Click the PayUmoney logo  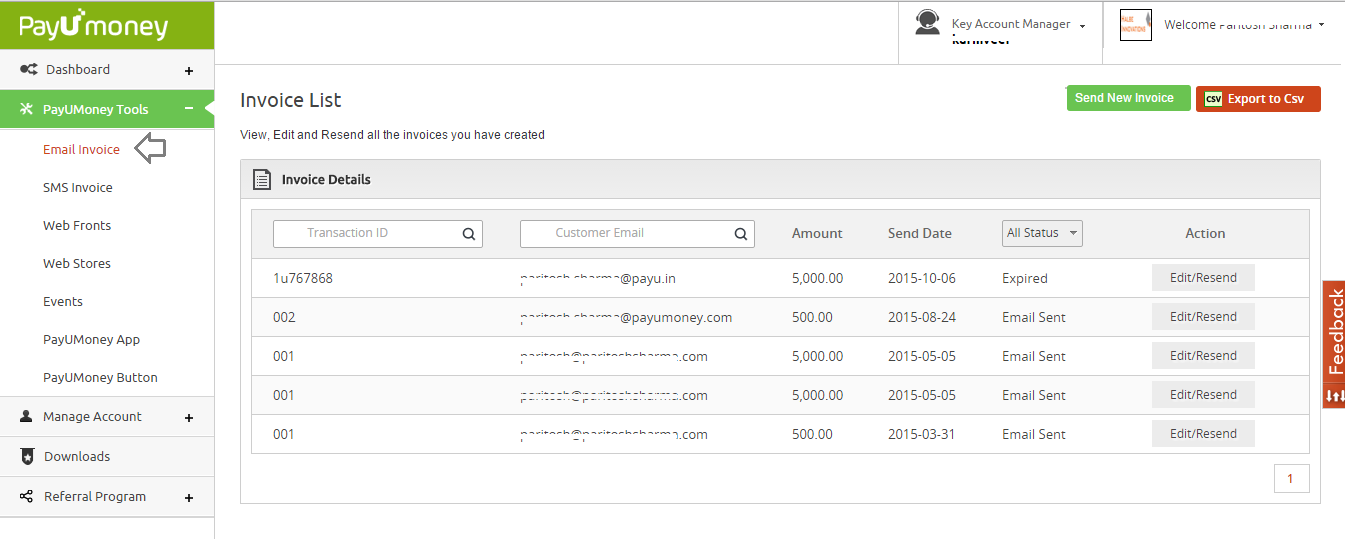click(93, 26)
